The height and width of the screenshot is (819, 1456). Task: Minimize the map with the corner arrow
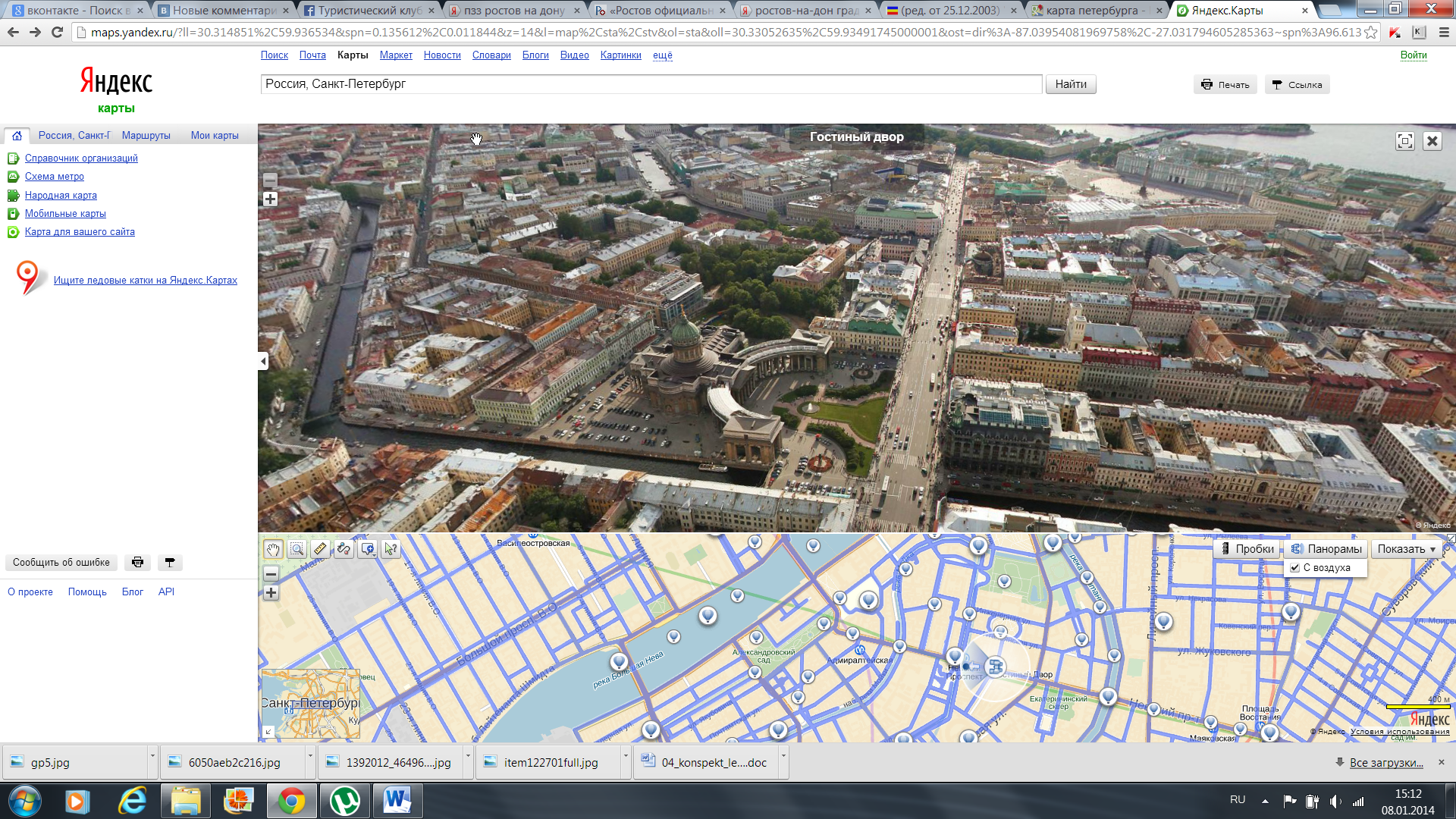click(x=1451, y=538)
